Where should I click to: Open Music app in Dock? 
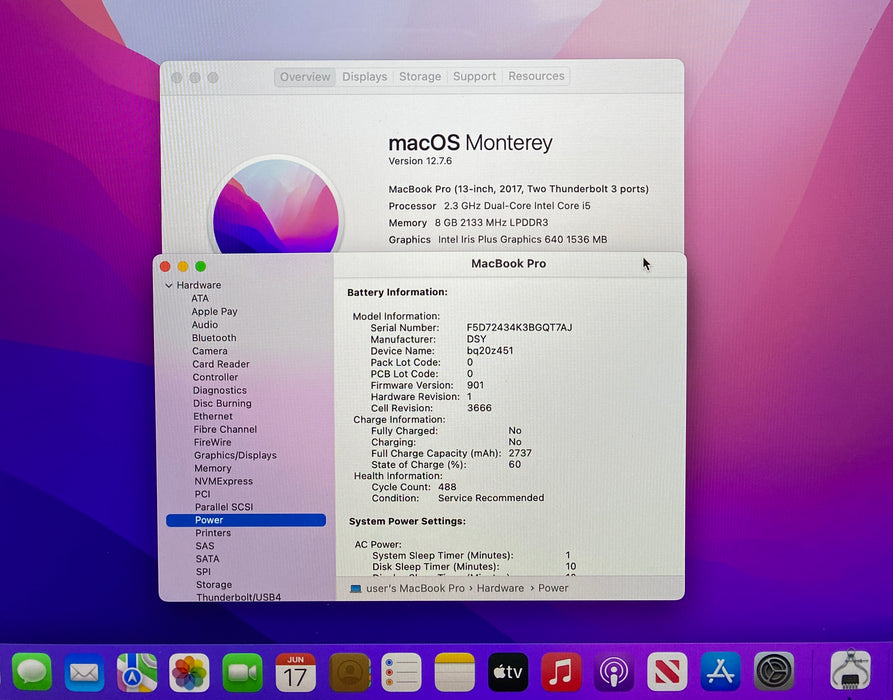(561, 673)
